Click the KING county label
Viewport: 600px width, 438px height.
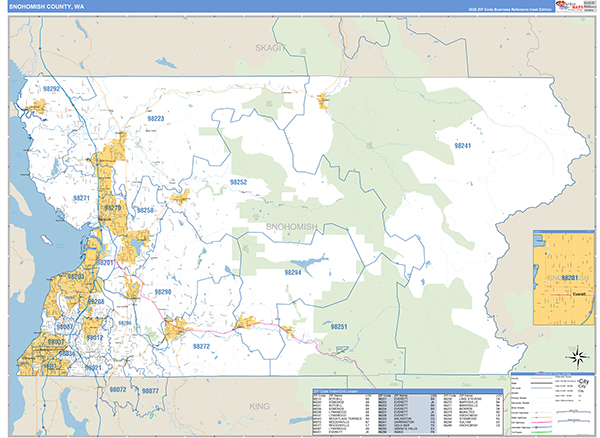pos(259,406)
